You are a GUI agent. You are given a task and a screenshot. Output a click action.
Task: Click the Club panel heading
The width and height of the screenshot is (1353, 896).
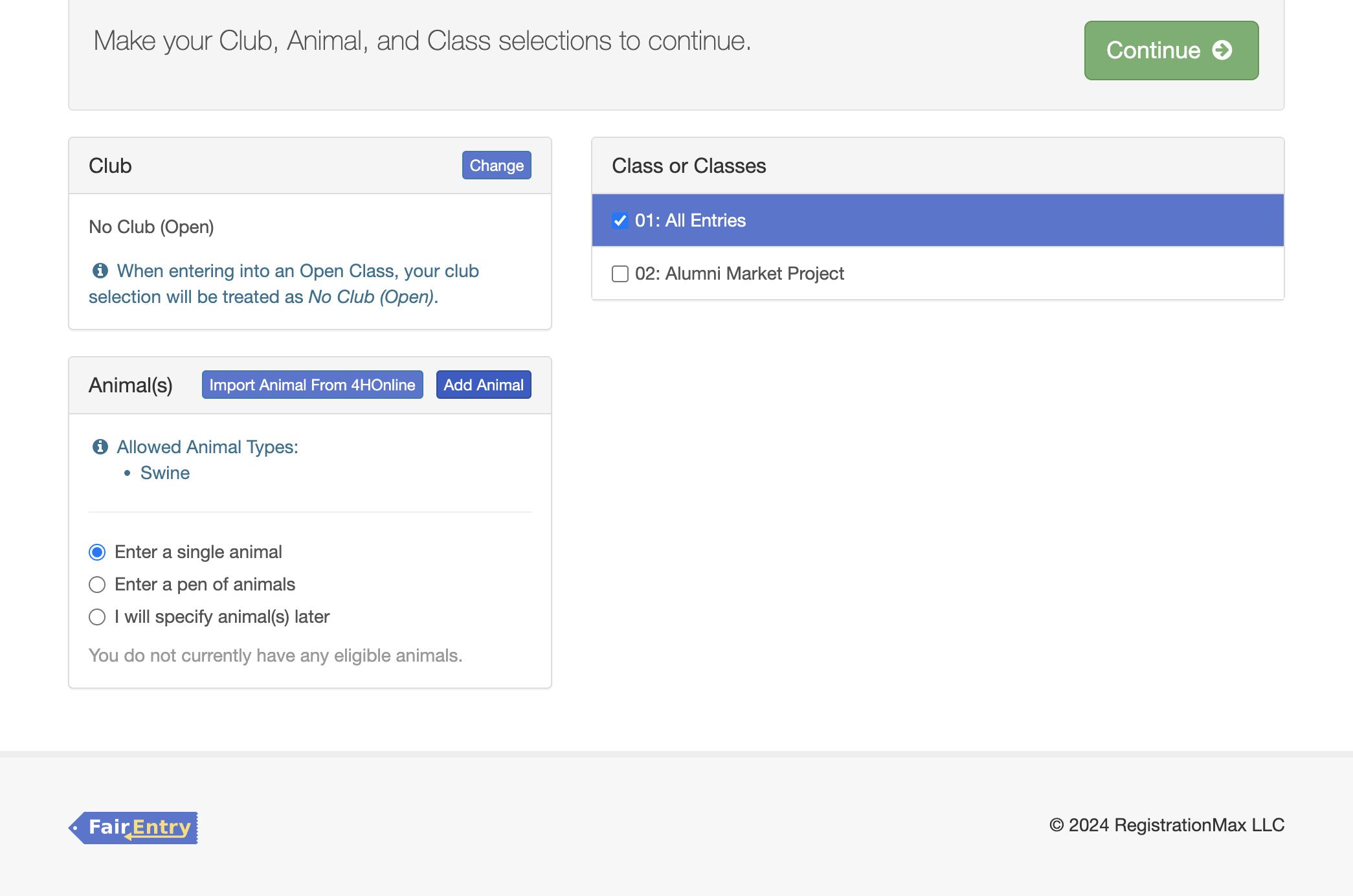[110, 166]
